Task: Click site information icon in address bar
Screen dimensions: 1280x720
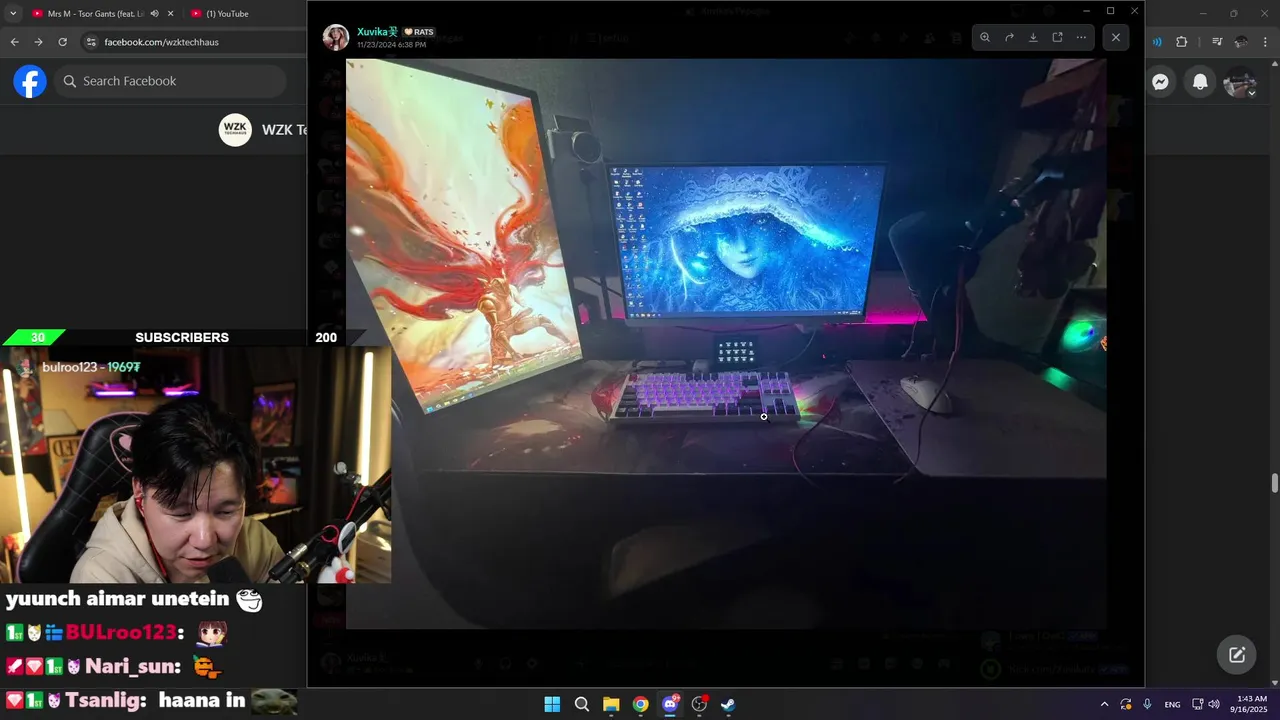Action: coord(91,42)
